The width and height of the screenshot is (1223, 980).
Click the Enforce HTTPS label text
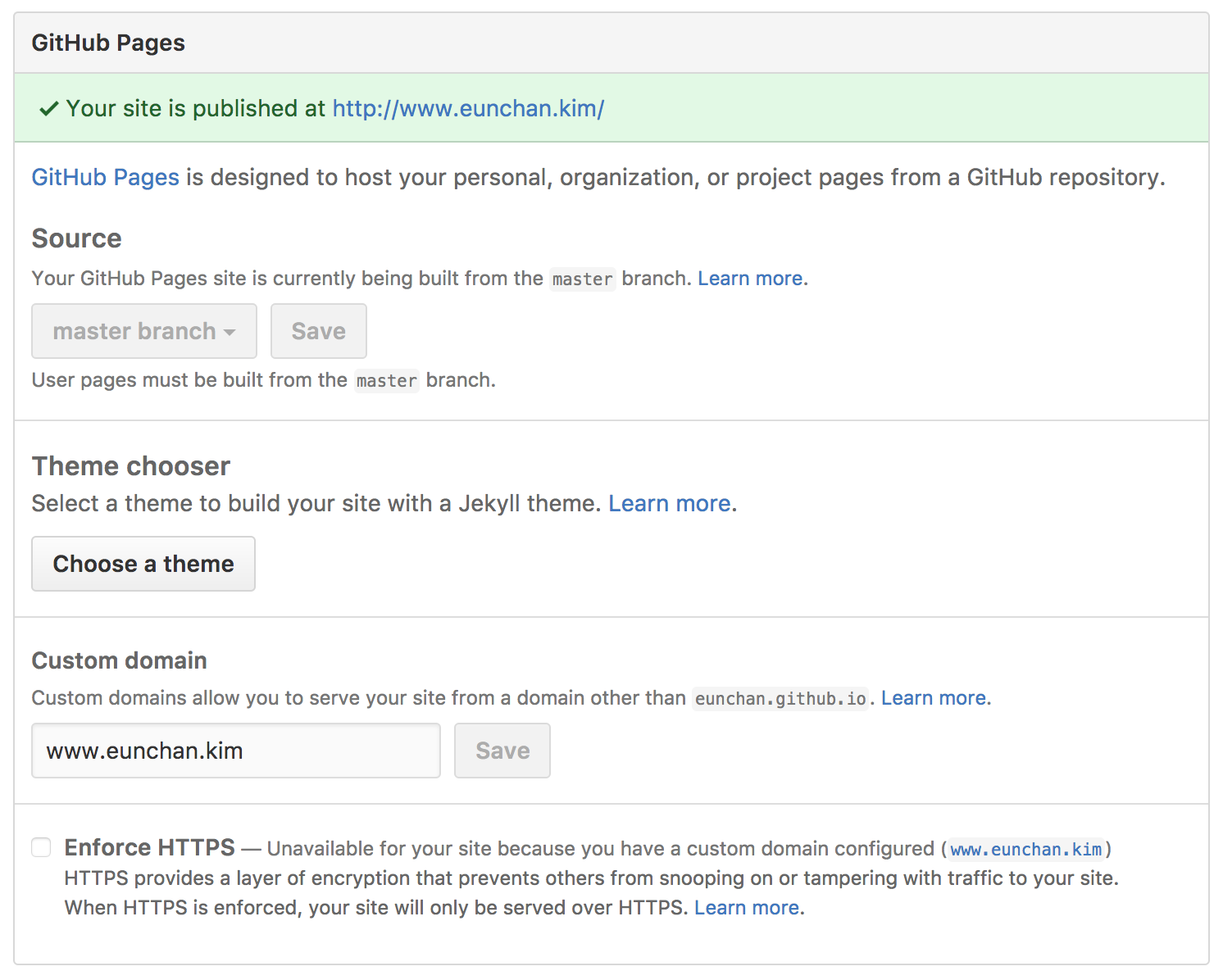point(150,847)
